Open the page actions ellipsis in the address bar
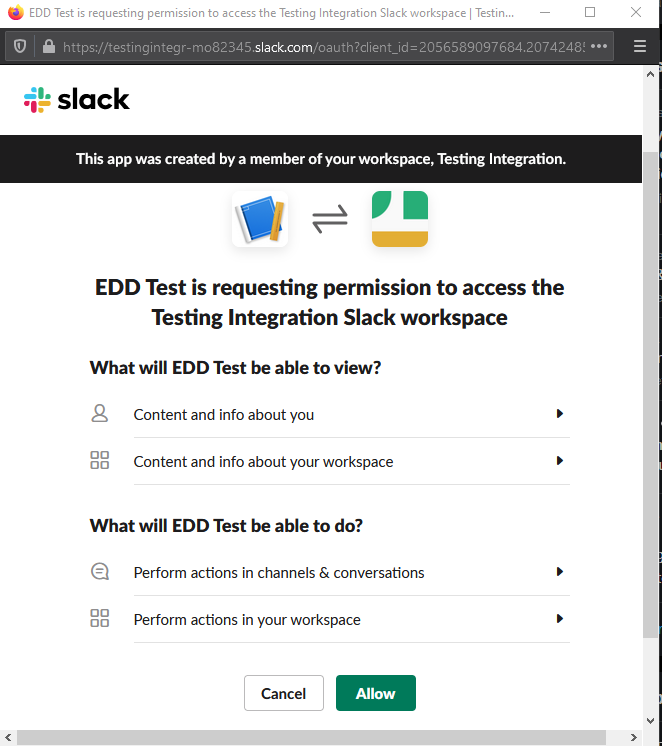 pos(600,47)
